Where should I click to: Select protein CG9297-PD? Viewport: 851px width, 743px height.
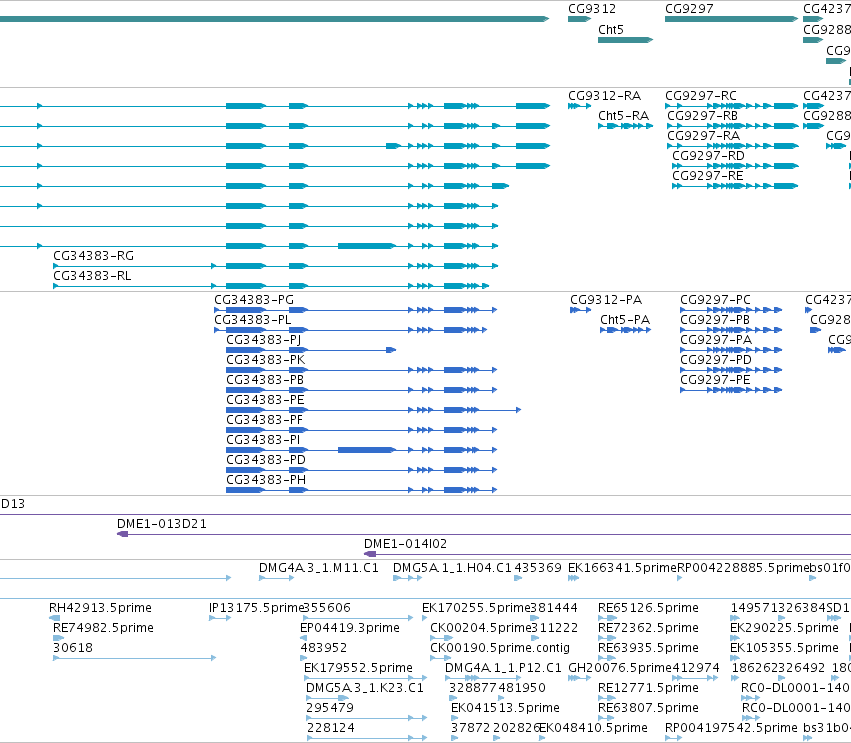716,360
